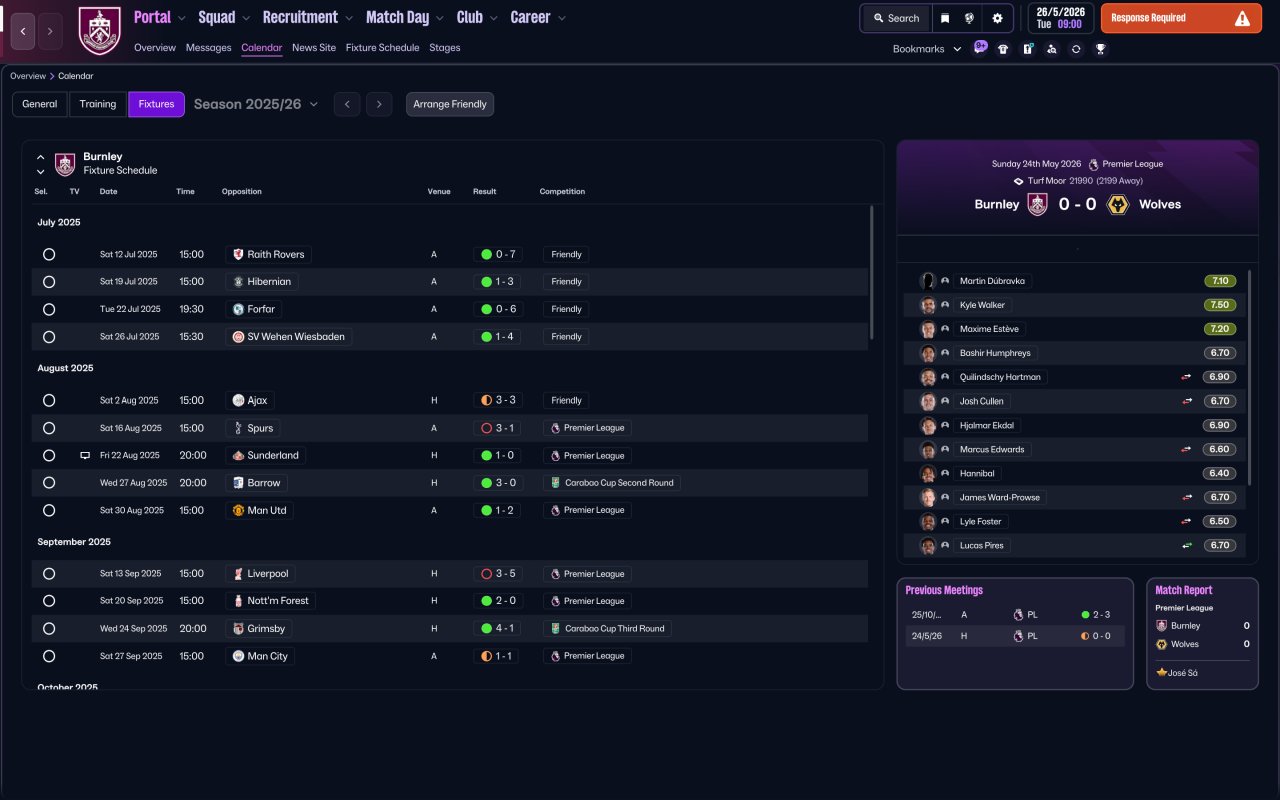Open the Fixture Schedule tab
The width and height of the screenshot is (1280, 800).
point(383,48)
